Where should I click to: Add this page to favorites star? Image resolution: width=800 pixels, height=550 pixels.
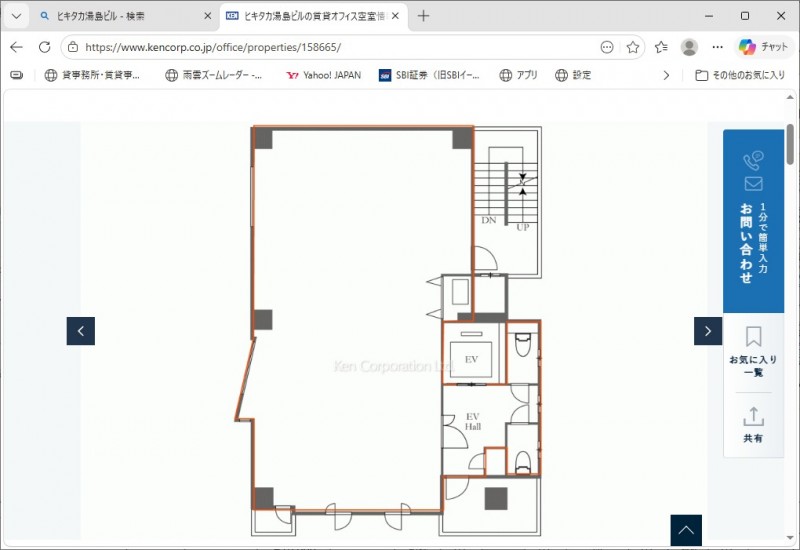(633, 47)
